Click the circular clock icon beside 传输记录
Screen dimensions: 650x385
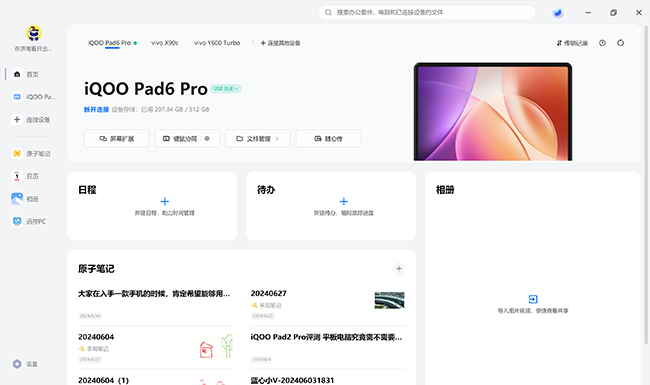(x=602, y=43)
